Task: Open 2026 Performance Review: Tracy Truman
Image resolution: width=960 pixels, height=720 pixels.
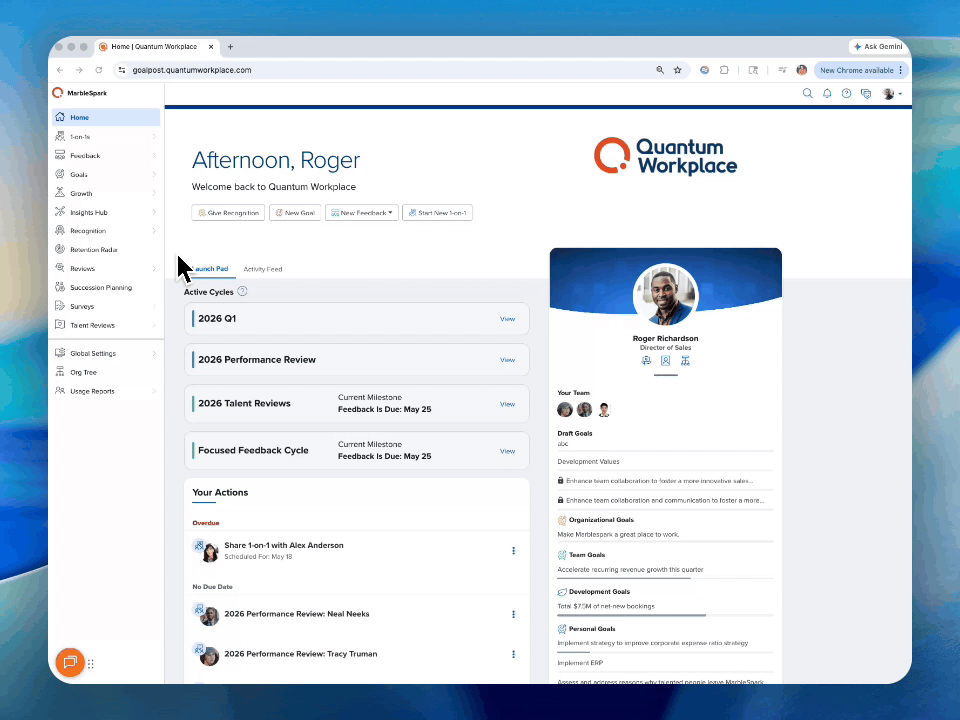Action: [301, 654]
